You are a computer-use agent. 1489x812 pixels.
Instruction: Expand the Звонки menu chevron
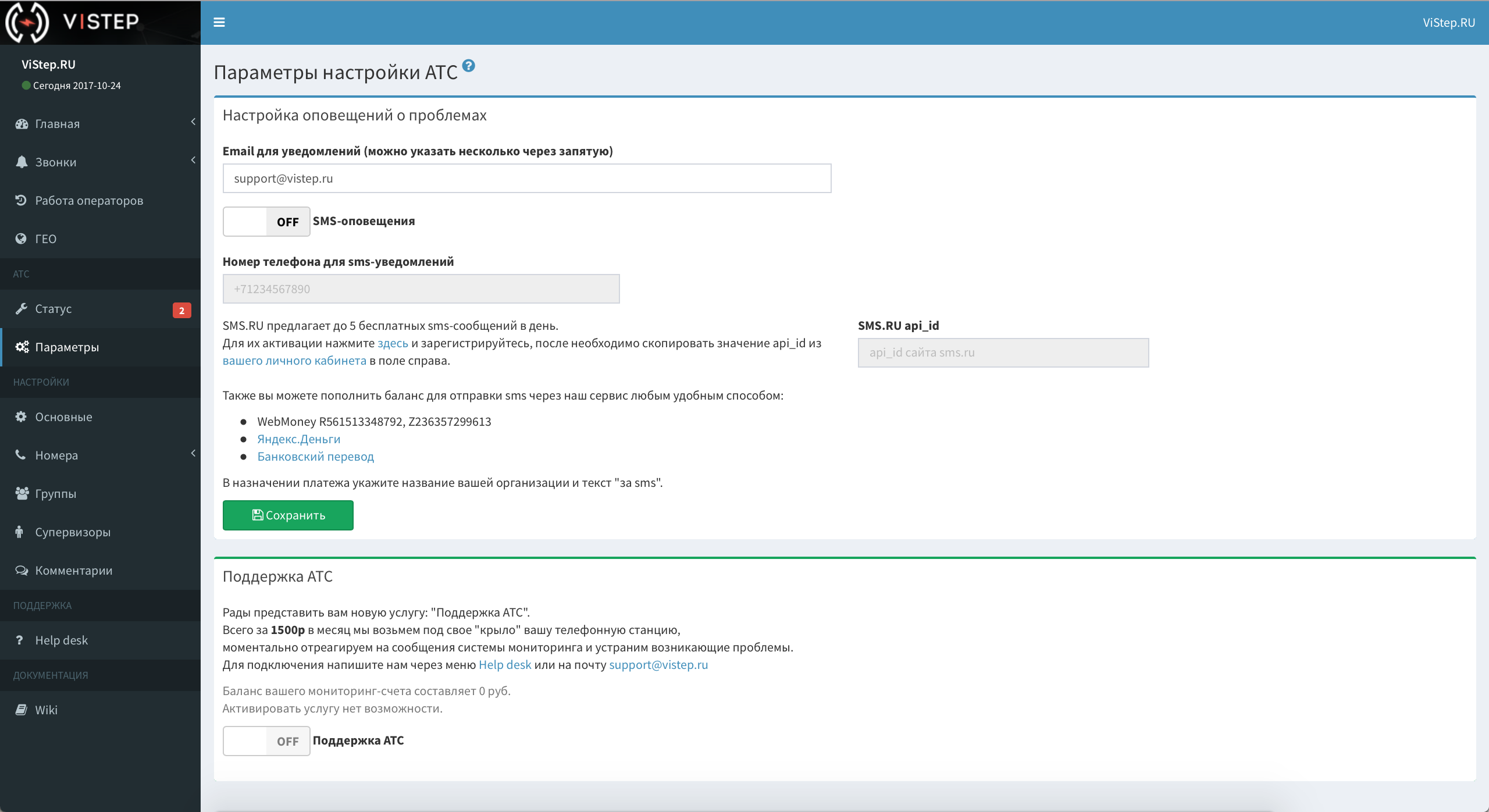click(193, 160)
